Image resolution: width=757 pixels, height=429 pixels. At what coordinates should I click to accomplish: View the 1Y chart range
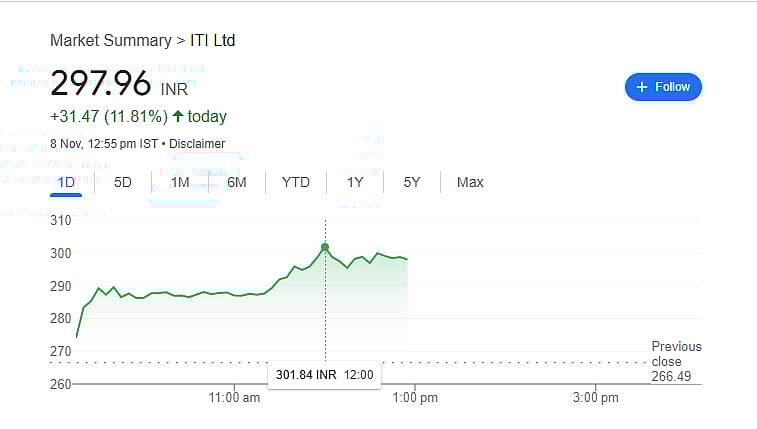pyautogui.click(x=355, y=182)
